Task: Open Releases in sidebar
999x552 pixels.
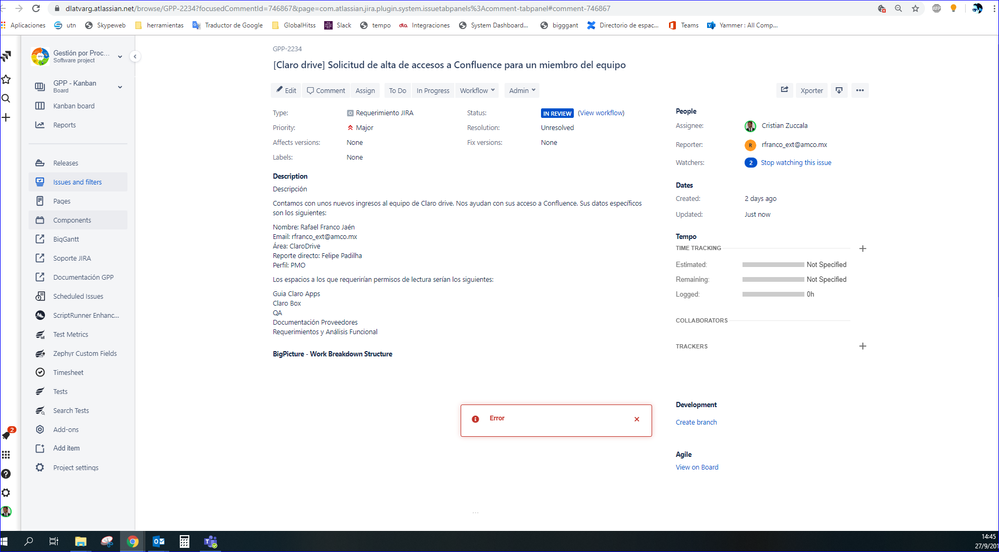Action: tap(78, 163)
